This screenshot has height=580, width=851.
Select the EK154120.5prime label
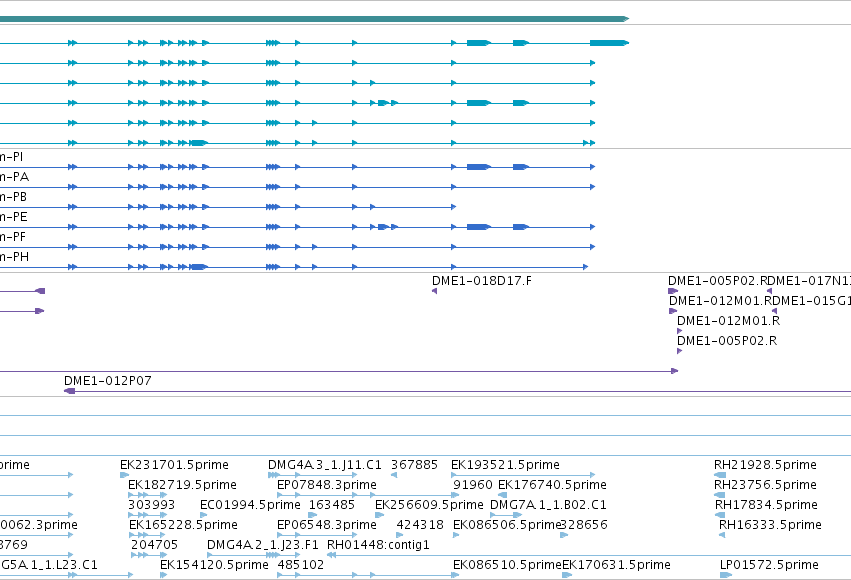pyautogui.click(x=214, y=565)
